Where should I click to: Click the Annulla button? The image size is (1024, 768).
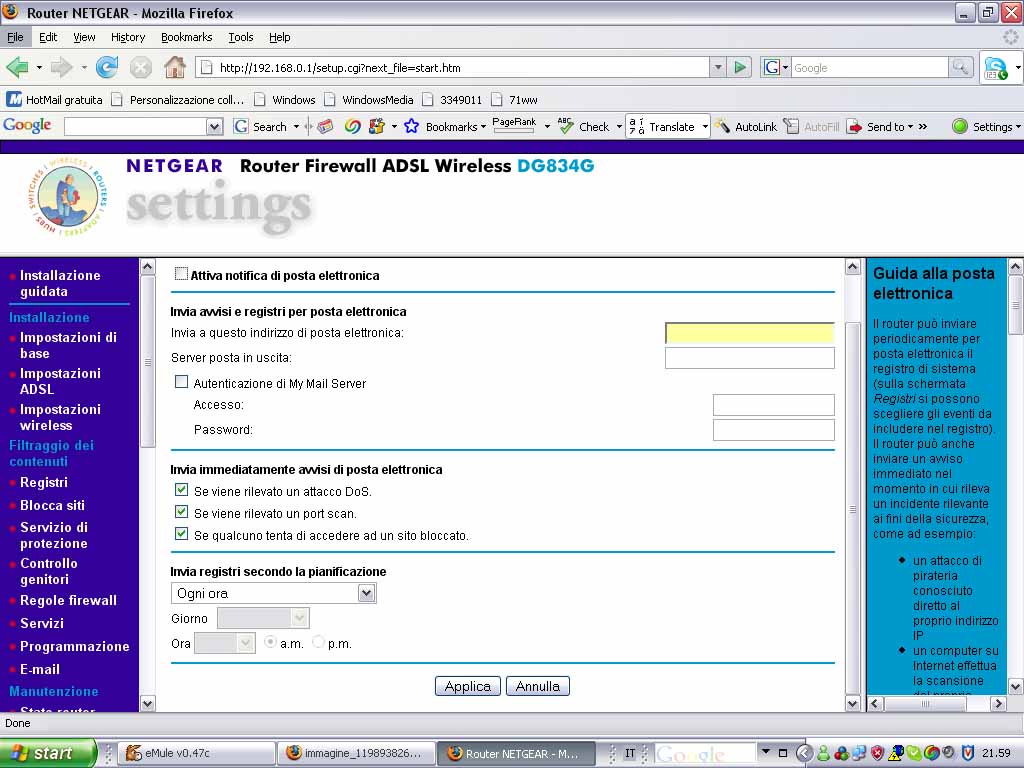[x=537, y=686]
